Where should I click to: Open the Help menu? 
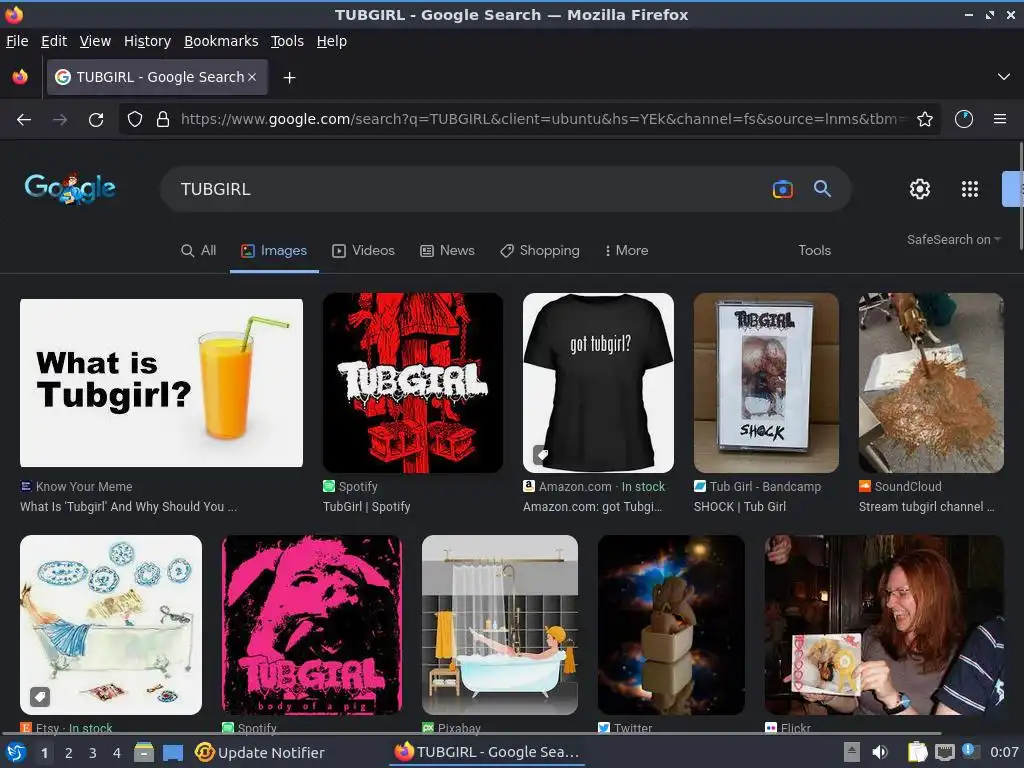tap(332, 41)
